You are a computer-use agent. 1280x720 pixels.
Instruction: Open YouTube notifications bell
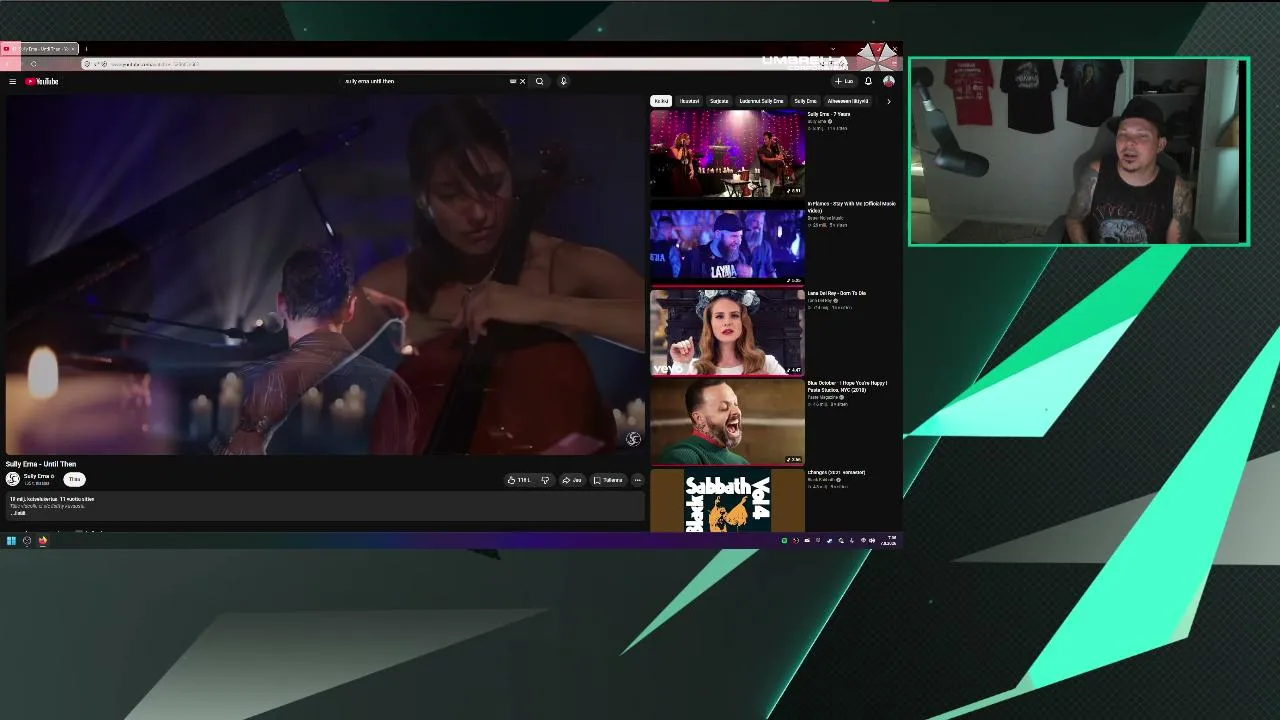[868, 81]
